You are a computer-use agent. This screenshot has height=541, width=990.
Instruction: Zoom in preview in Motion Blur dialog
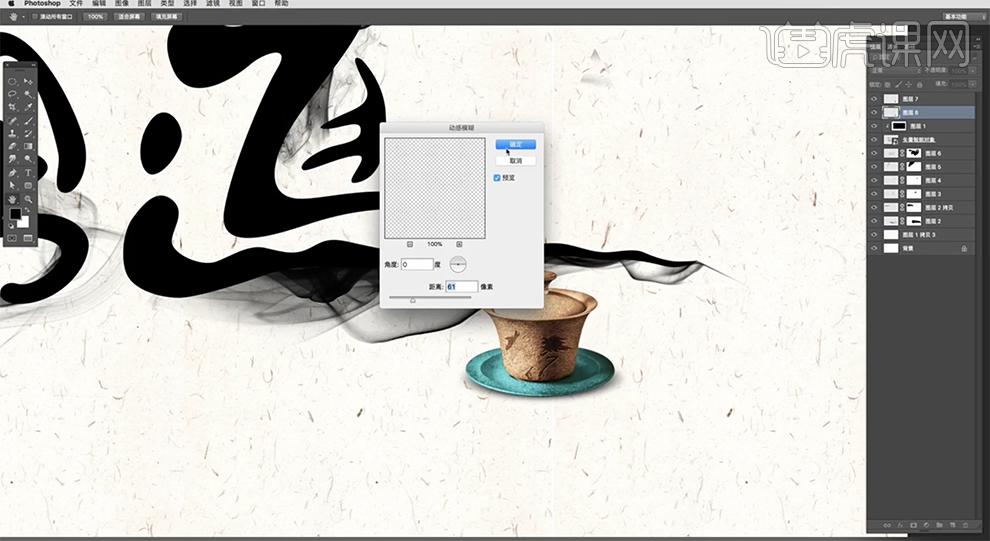[459, 244]
